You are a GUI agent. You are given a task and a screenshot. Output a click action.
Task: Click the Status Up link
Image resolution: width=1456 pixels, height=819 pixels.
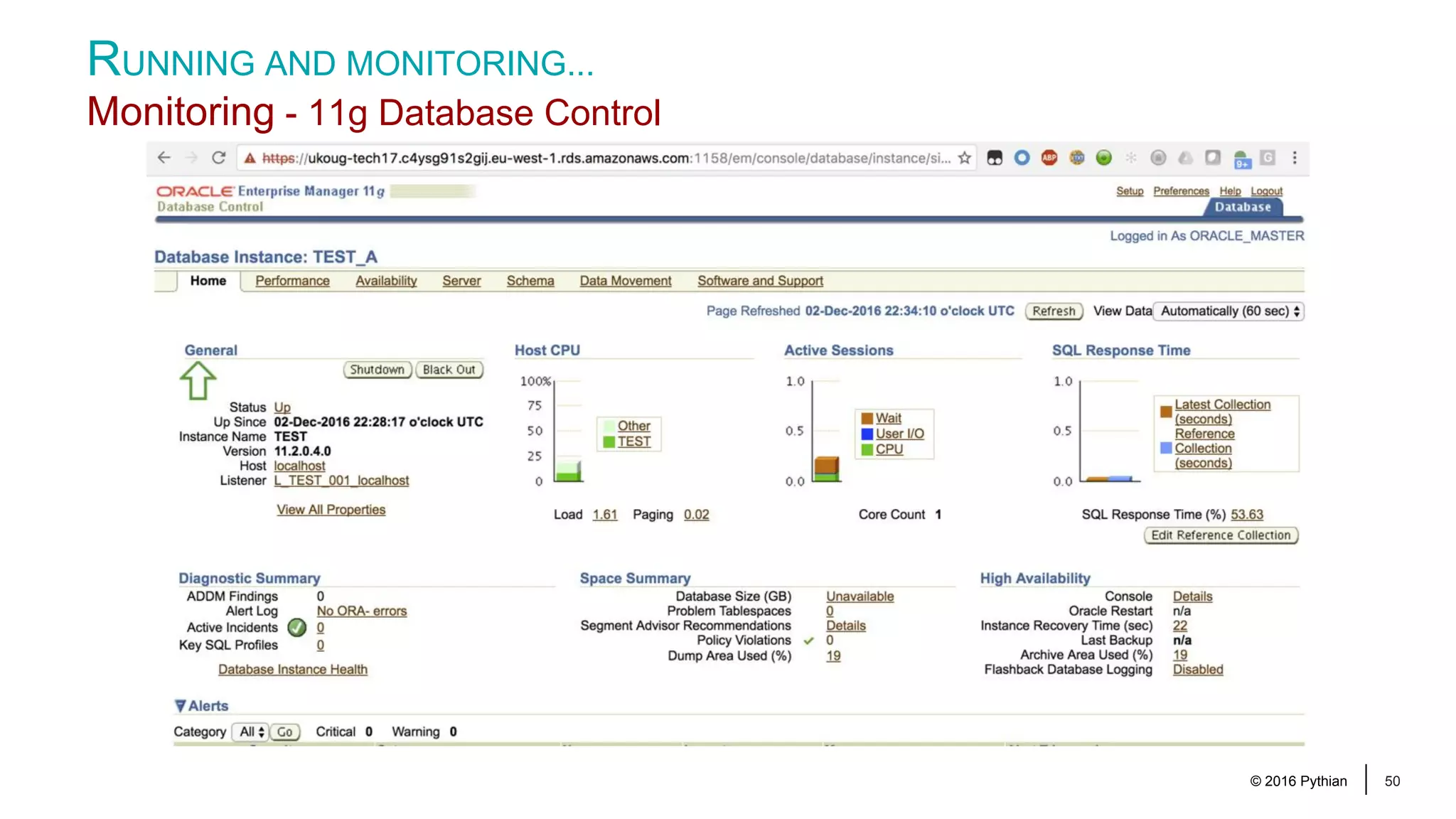pyautogui.click(x=282, y=407)
